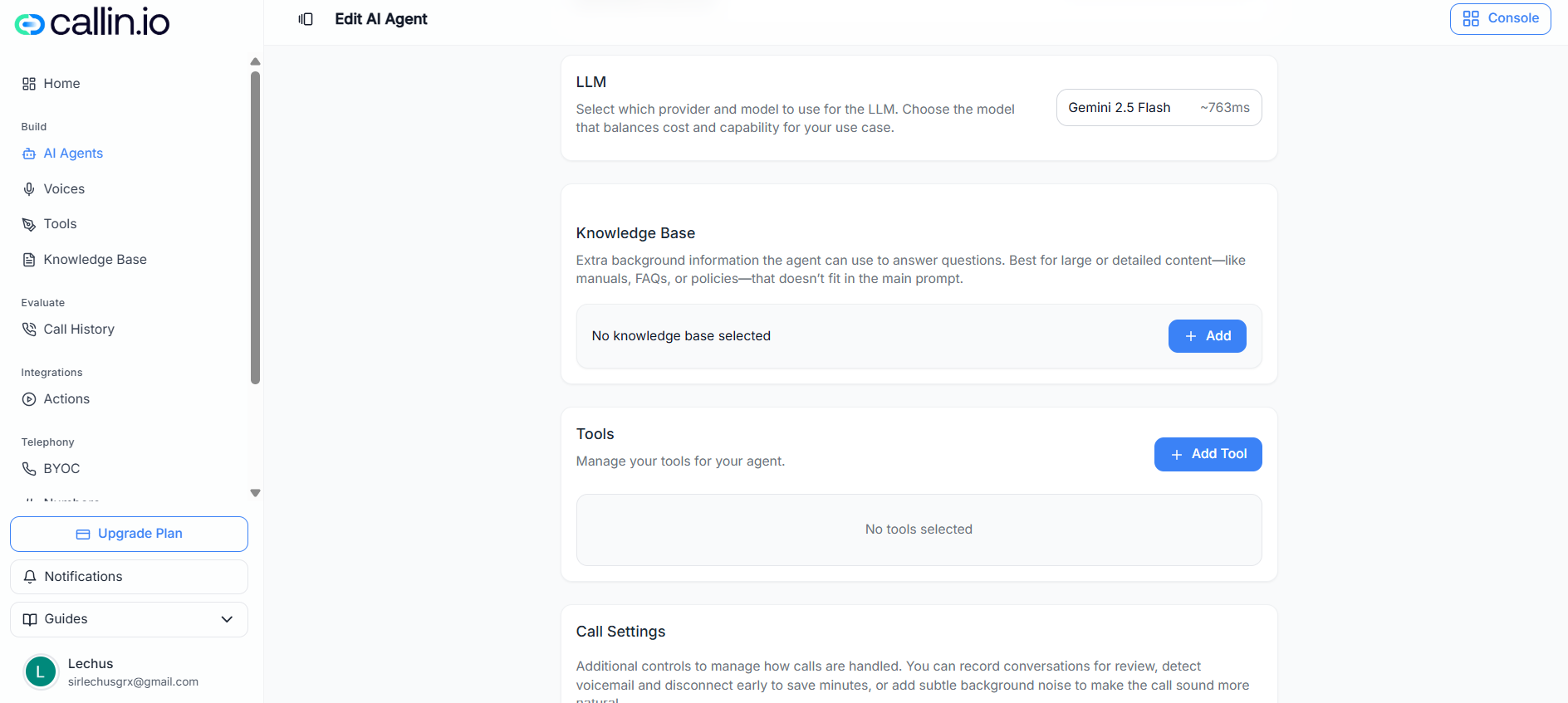The image size is (1568, 703).
Task: Click the Guides book icon
Action: [x=30, y=619]
